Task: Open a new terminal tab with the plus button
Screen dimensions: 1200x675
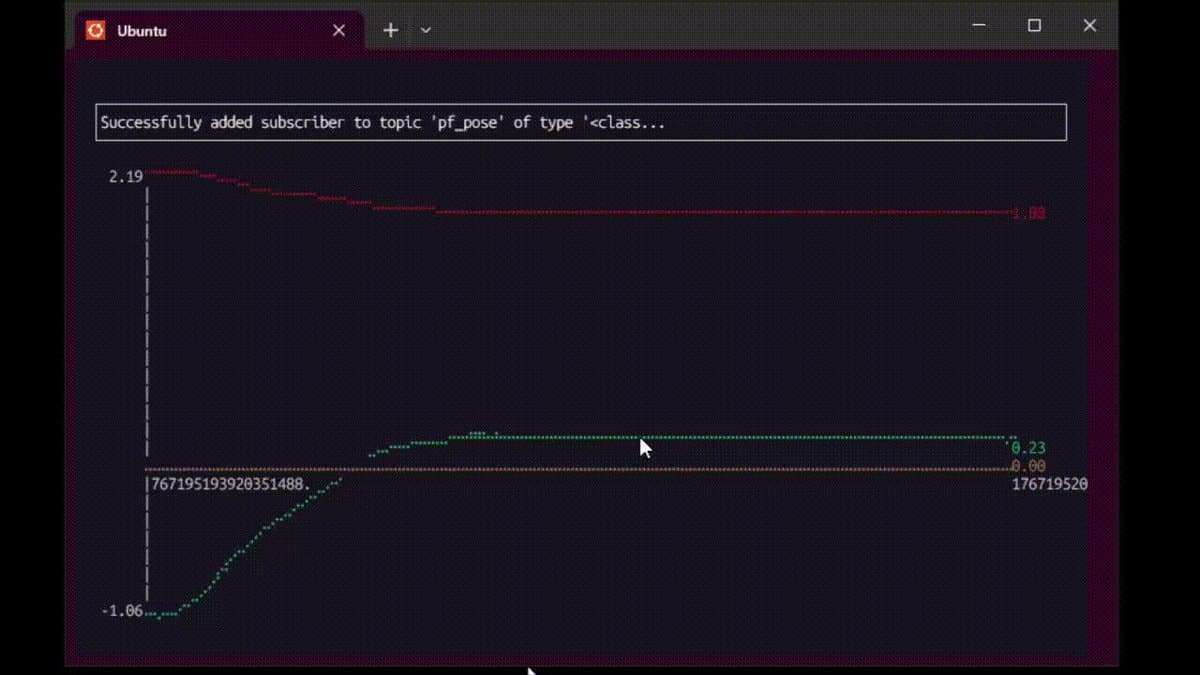Action: pyautogui.click(x=390, y=29)
